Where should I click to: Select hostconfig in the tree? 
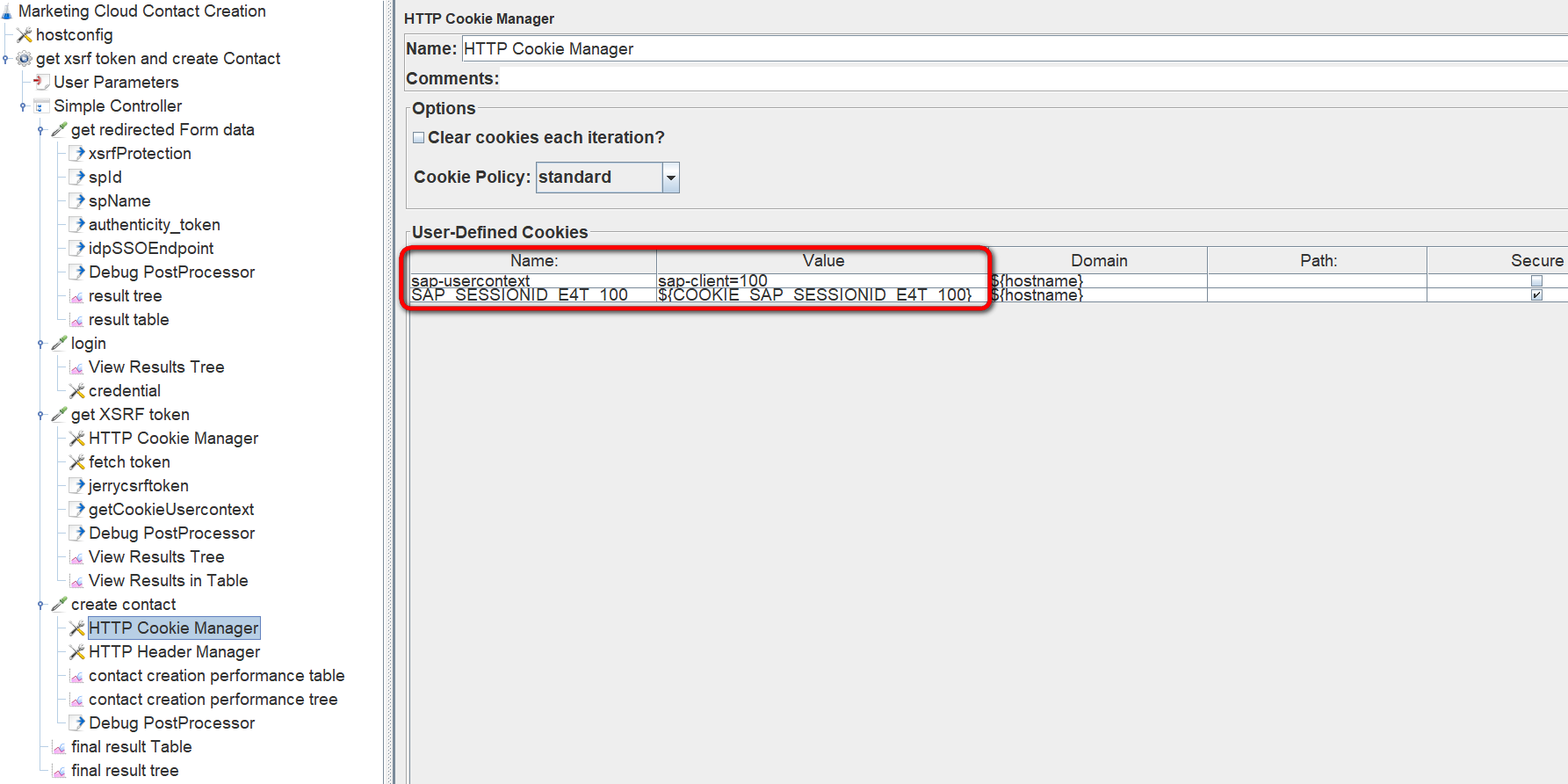pyautogui.click(x=74, y=35)
